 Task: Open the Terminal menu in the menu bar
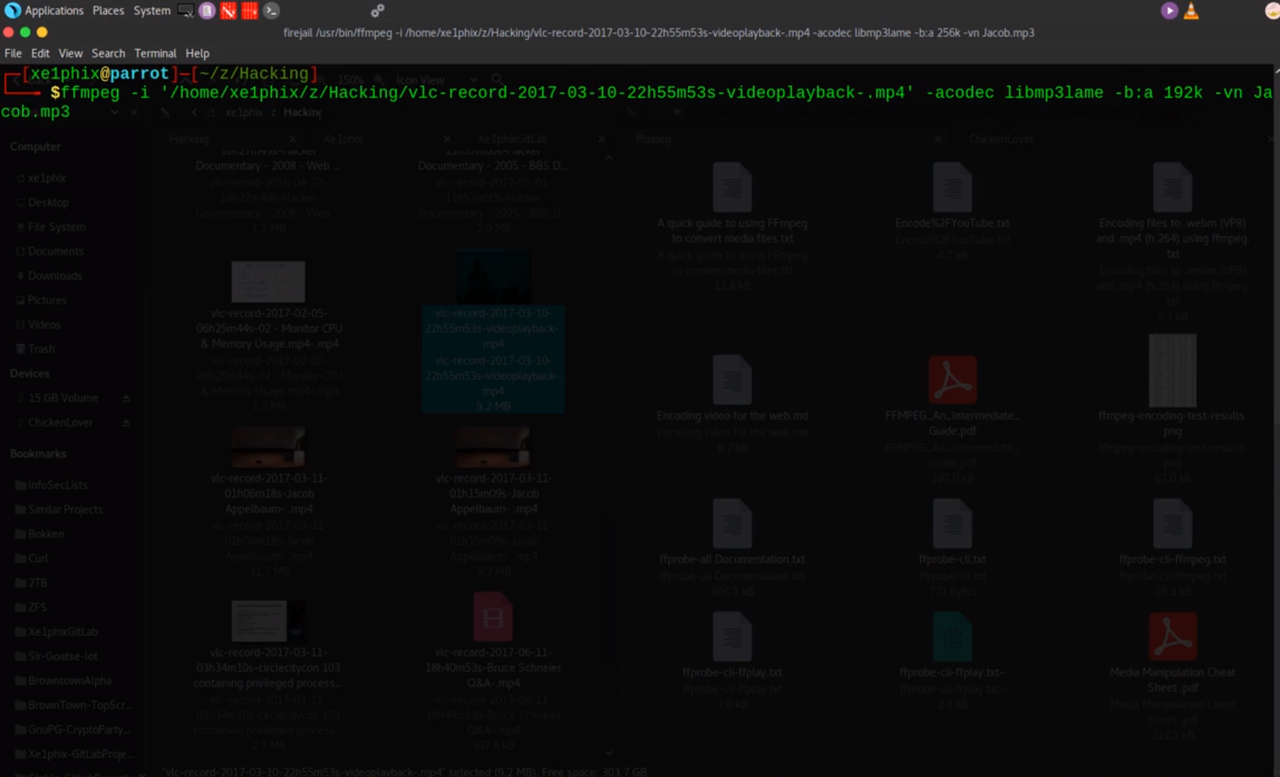[x=155, y=53]
